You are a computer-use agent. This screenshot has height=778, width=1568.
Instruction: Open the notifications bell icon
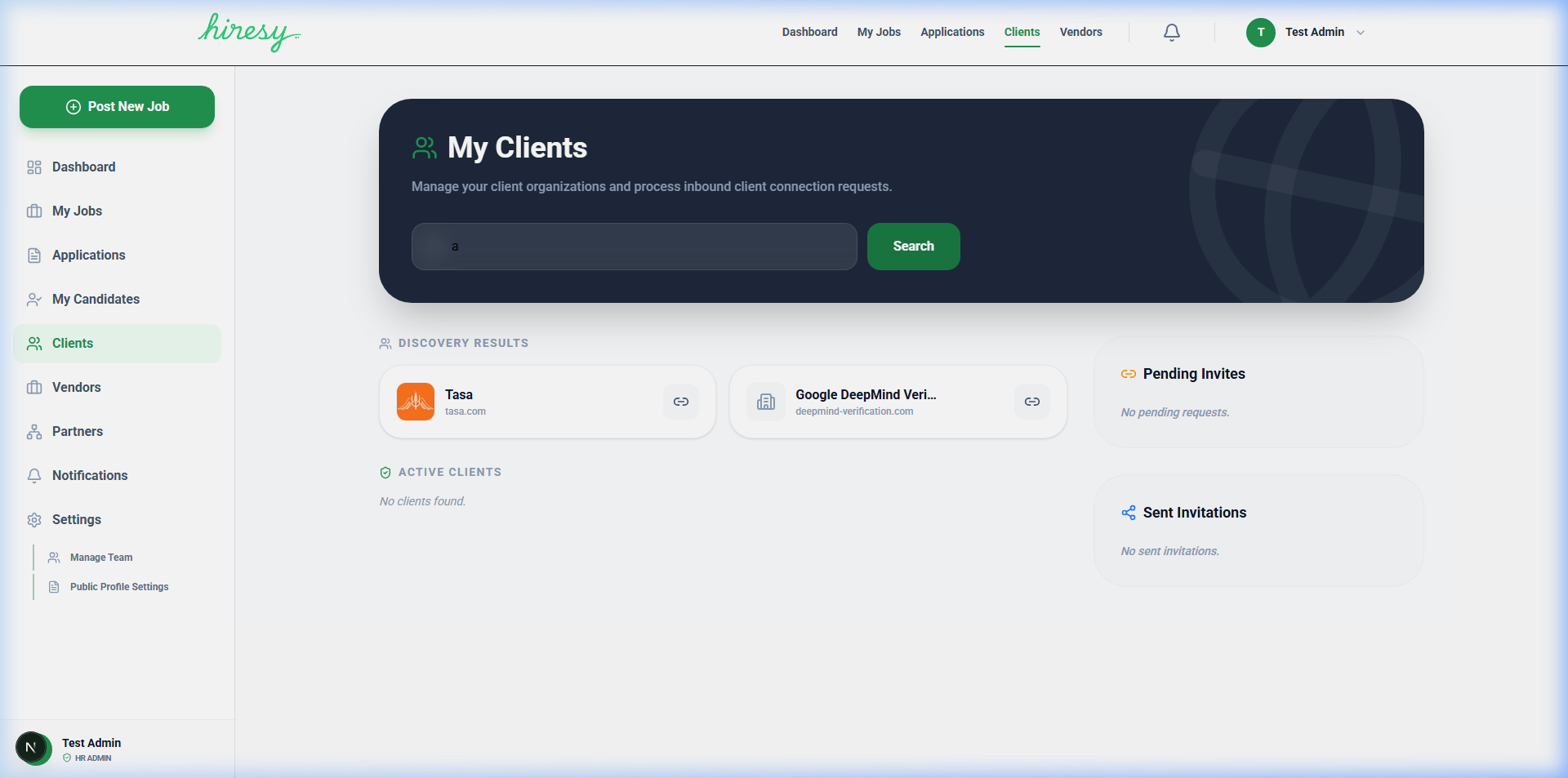point(1172,33)
